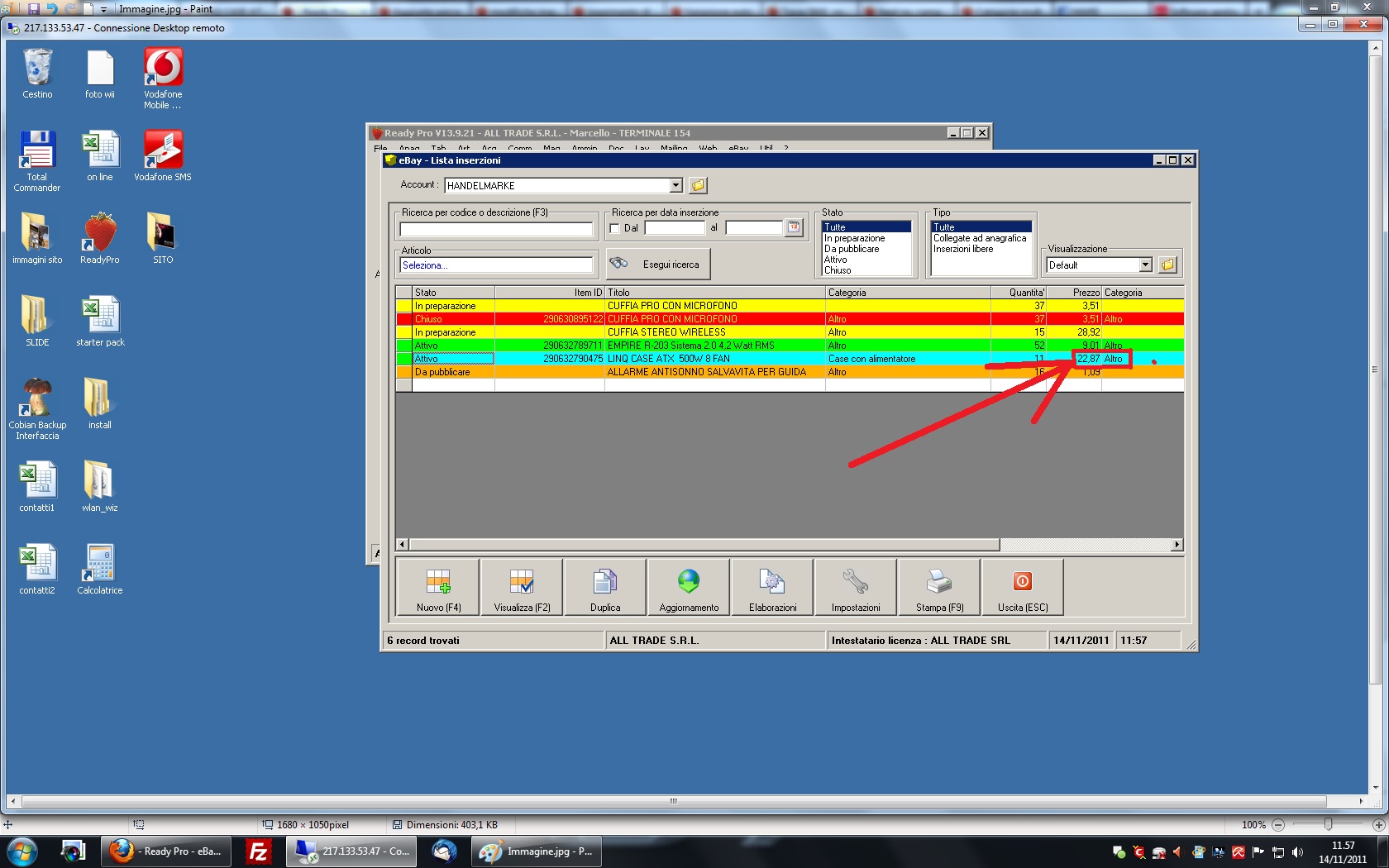Screen dimensions: 1389x868
Task: Select the 'foto wii' desktop file
Action: 100,73
